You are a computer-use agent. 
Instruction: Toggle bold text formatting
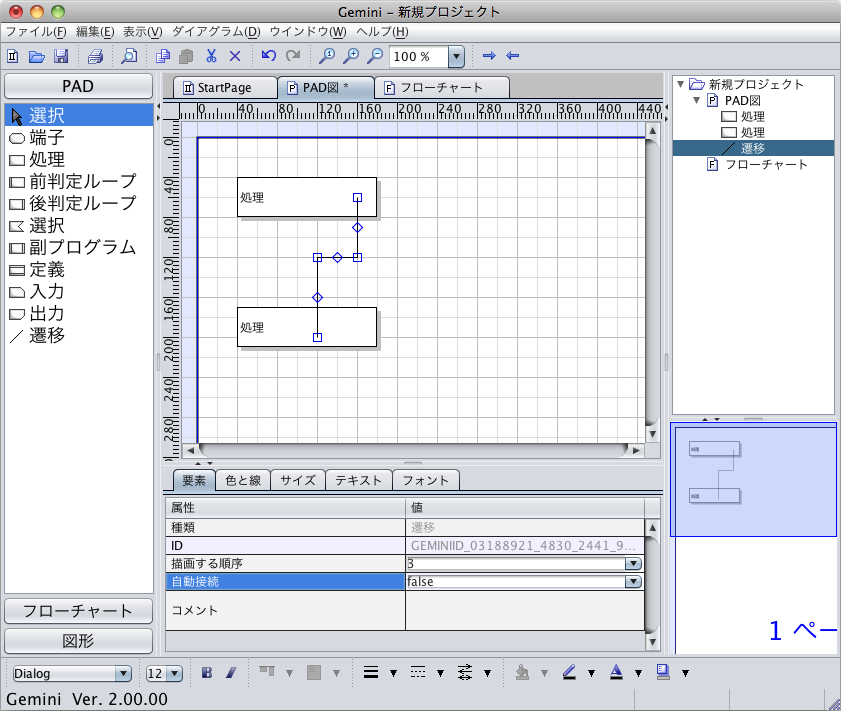tap(207, 672)
